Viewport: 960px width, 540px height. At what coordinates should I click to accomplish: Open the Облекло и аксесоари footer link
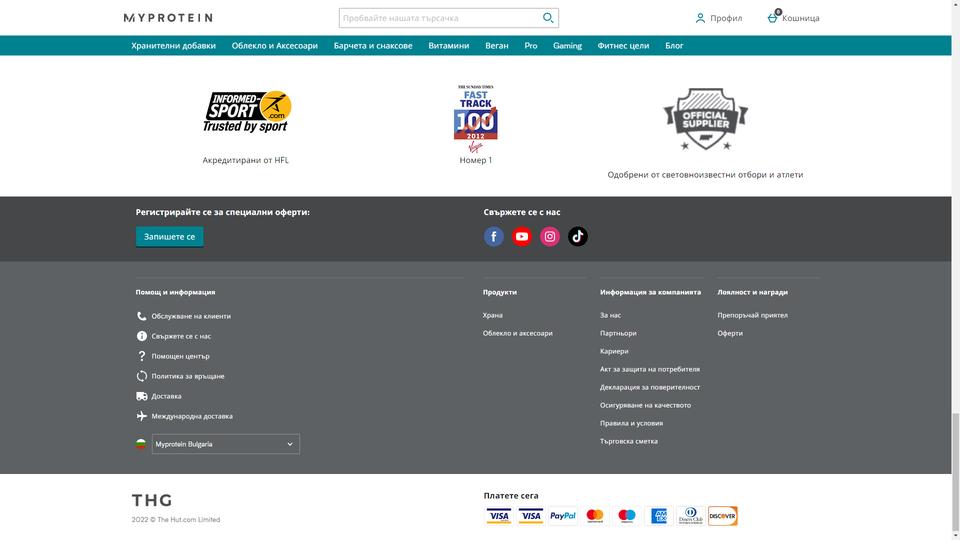[517, 333]
